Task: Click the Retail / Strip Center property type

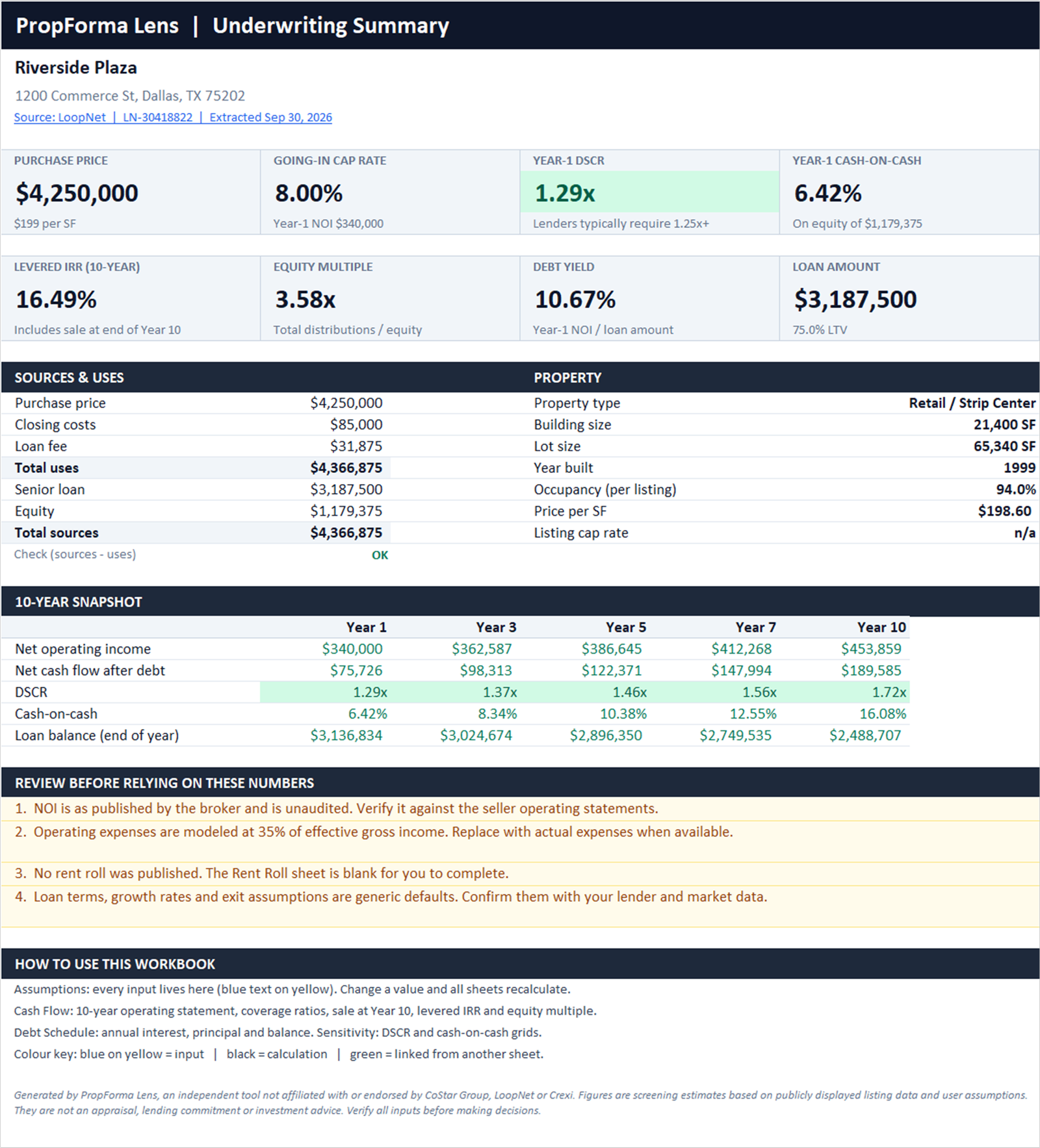Action: 972,403
